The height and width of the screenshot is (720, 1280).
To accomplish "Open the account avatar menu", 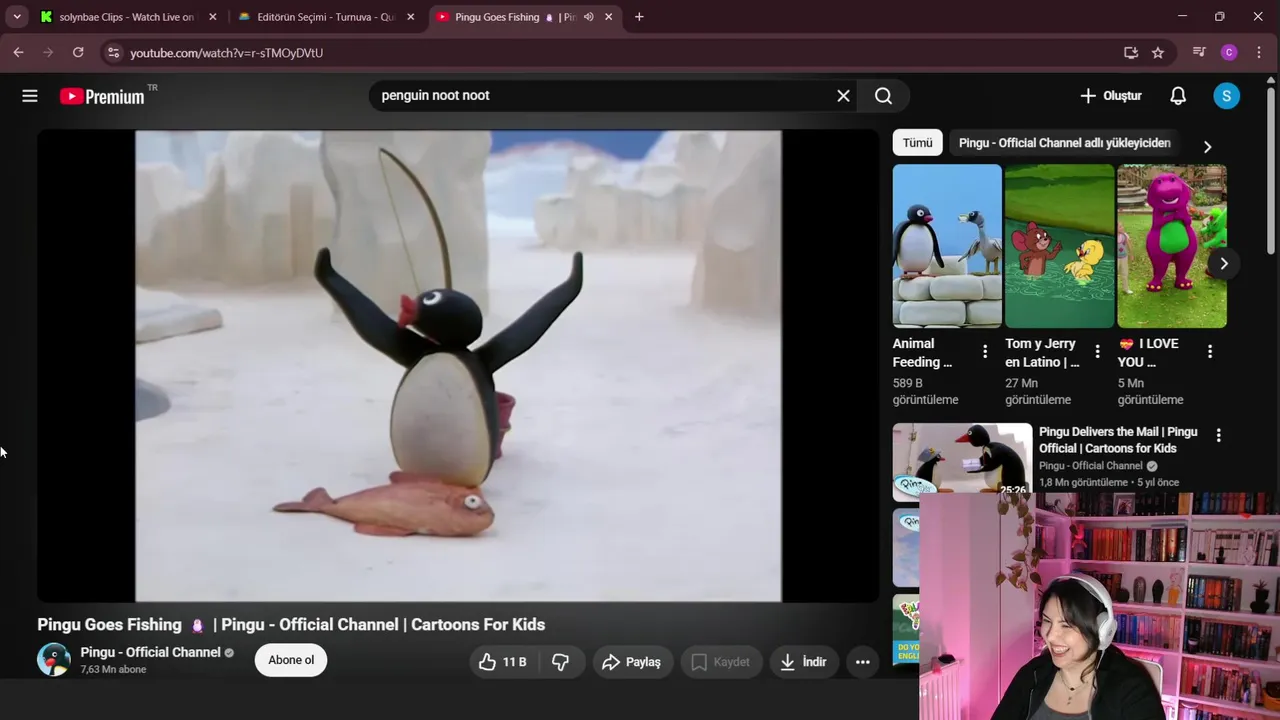I will click(1226, 96).
